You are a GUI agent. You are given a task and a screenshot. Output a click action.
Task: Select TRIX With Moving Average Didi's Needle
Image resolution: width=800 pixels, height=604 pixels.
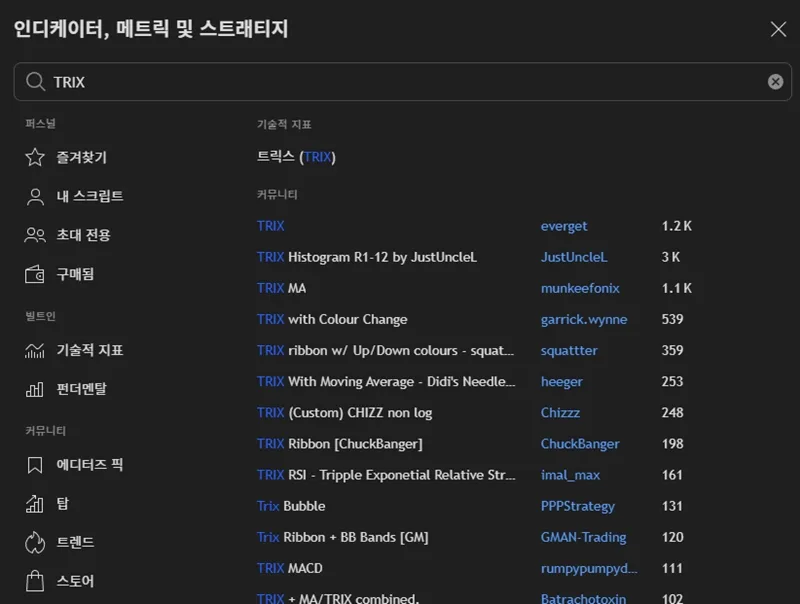386,382
